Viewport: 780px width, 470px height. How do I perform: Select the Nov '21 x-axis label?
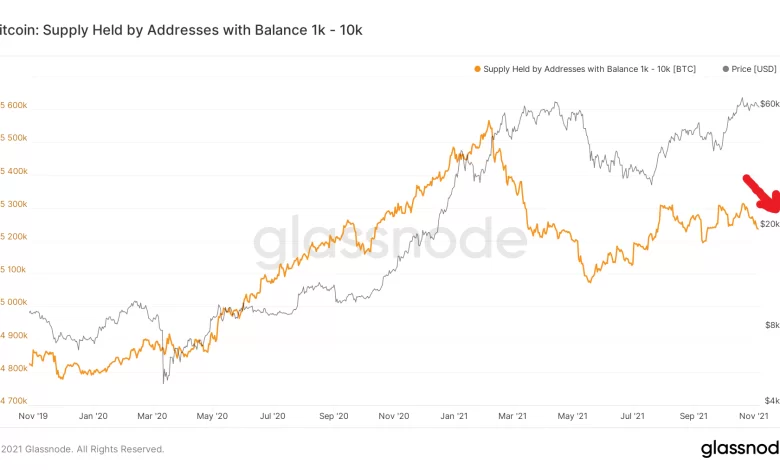(755, 415)
